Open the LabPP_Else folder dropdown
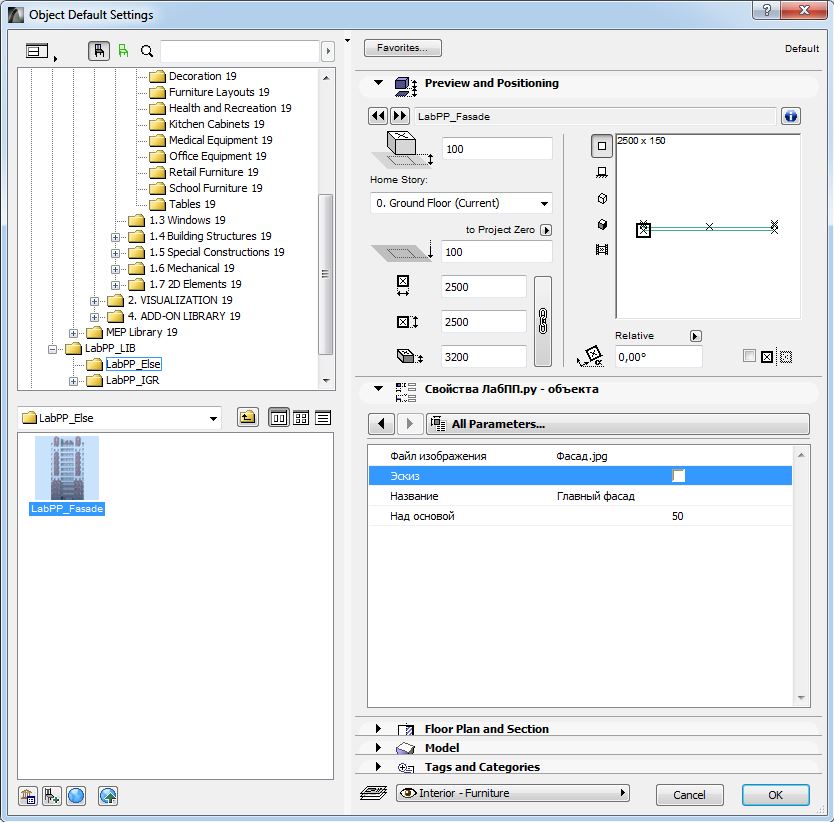 coord(120,418)
